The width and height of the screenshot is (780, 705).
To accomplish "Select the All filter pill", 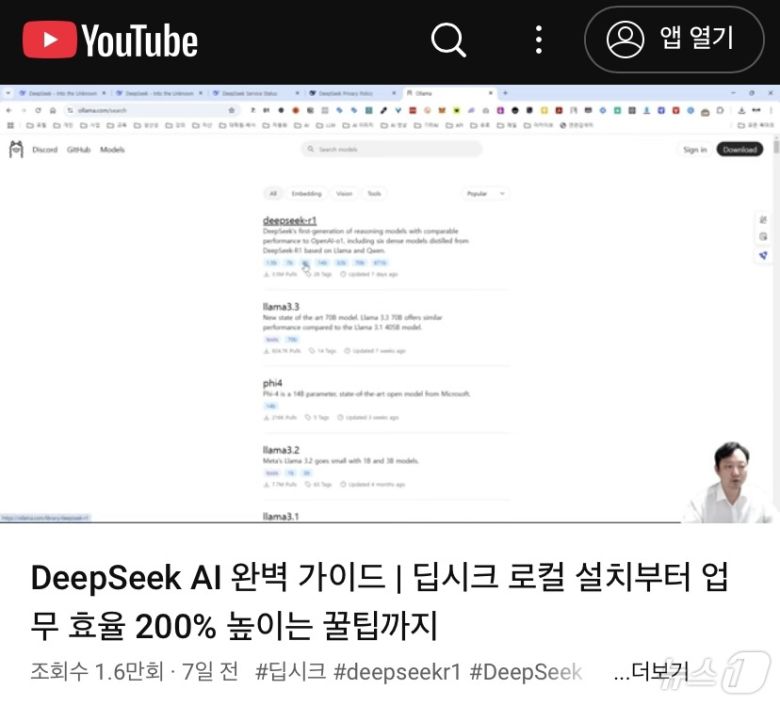I will click(272, 193).
